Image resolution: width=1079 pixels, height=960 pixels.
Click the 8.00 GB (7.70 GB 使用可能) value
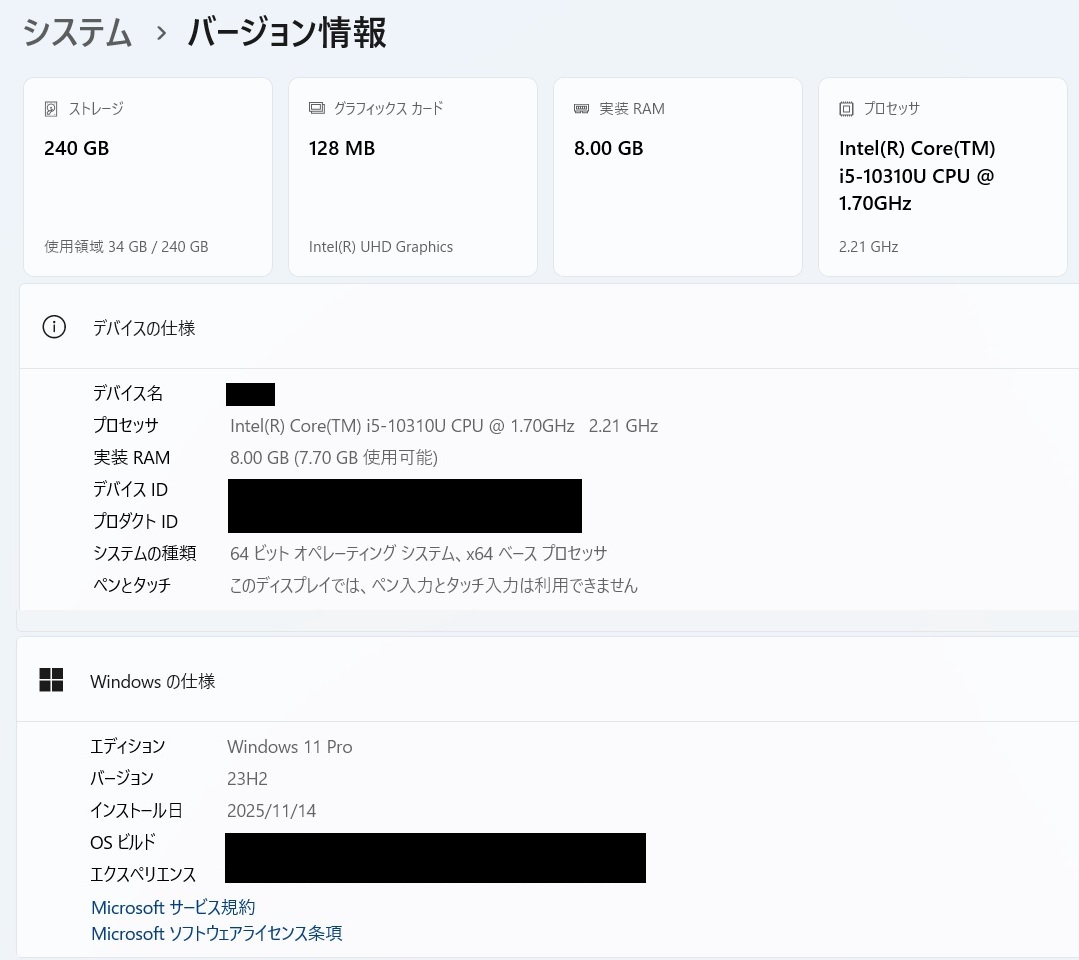(x=334, y=458)
